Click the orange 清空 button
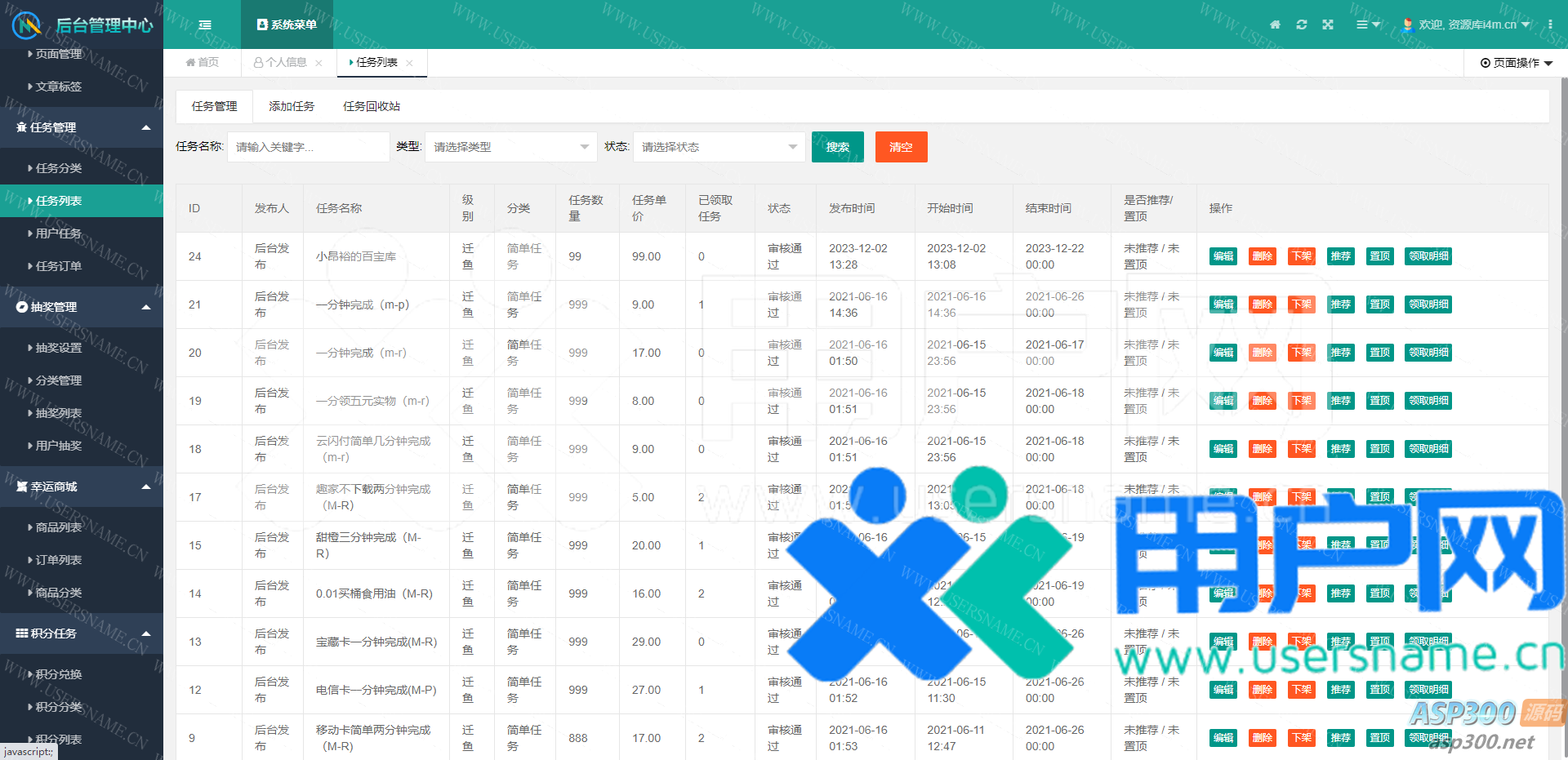Image resolution: width=1568 pixels, height=760 pixels. coord(901,147)
